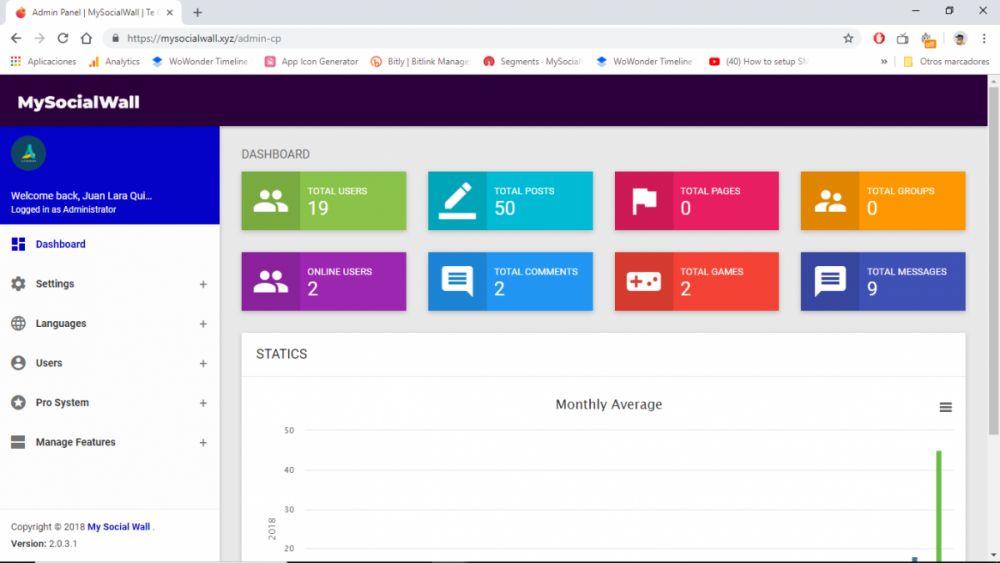Click the administrator avatar picture

(x=29, y=153)
